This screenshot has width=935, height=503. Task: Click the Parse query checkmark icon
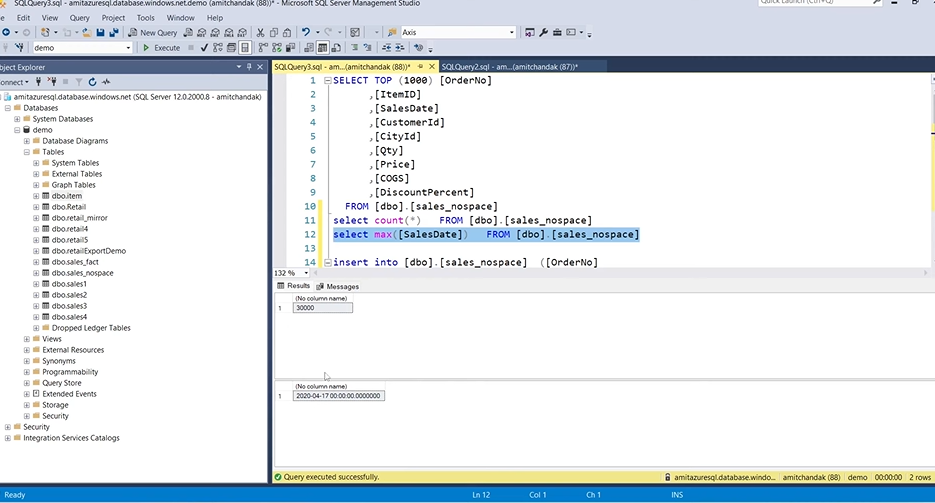[204, 48]
